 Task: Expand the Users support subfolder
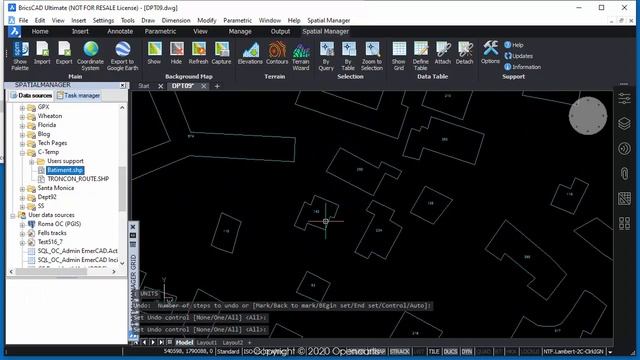[x=31, y=162]
